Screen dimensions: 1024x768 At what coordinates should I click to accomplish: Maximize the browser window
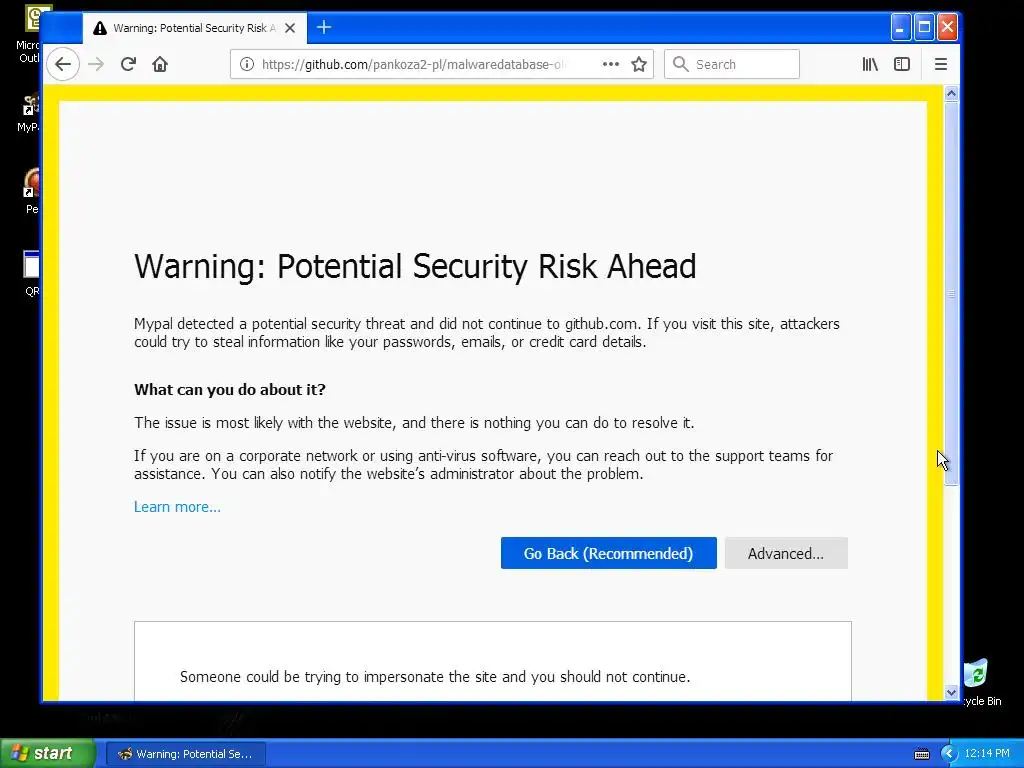click(924, 27)
